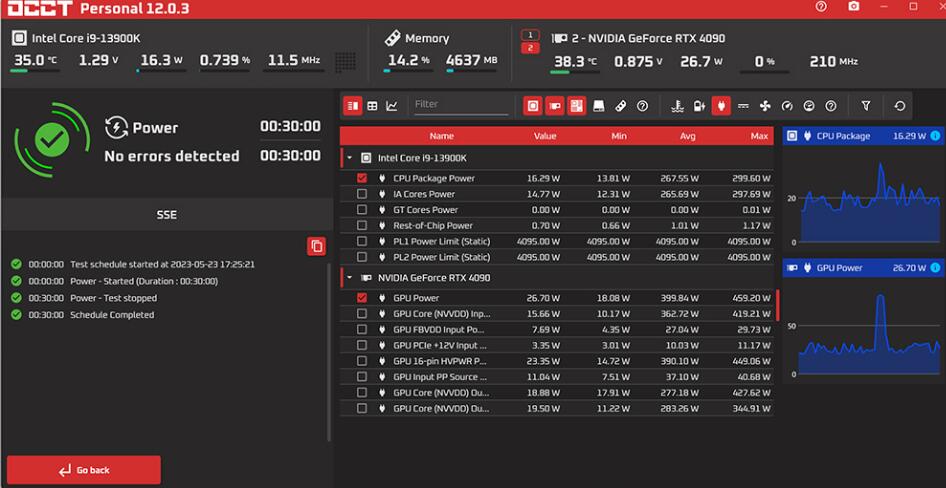Collapse the NVIDIA GeForce RTX 4090 group
946x488 pixels.
[350, 277]
